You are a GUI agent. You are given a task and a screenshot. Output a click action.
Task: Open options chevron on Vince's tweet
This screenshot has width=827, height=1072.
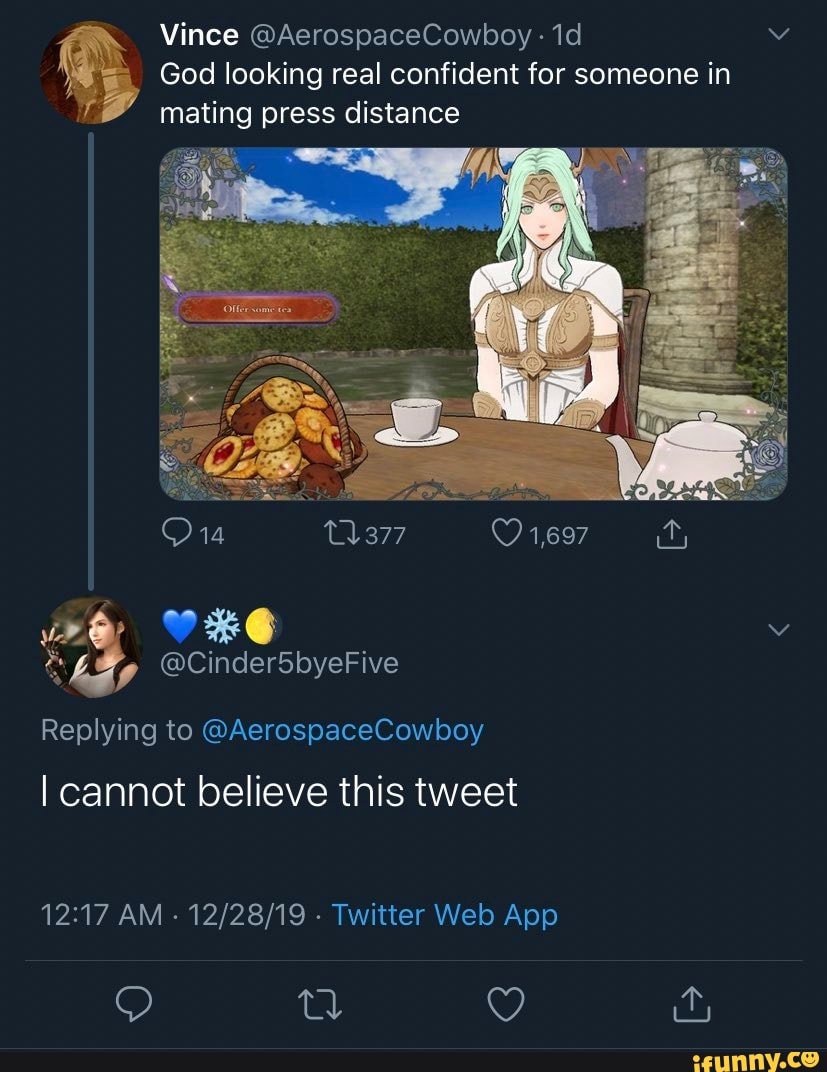(x=780, y=36)
